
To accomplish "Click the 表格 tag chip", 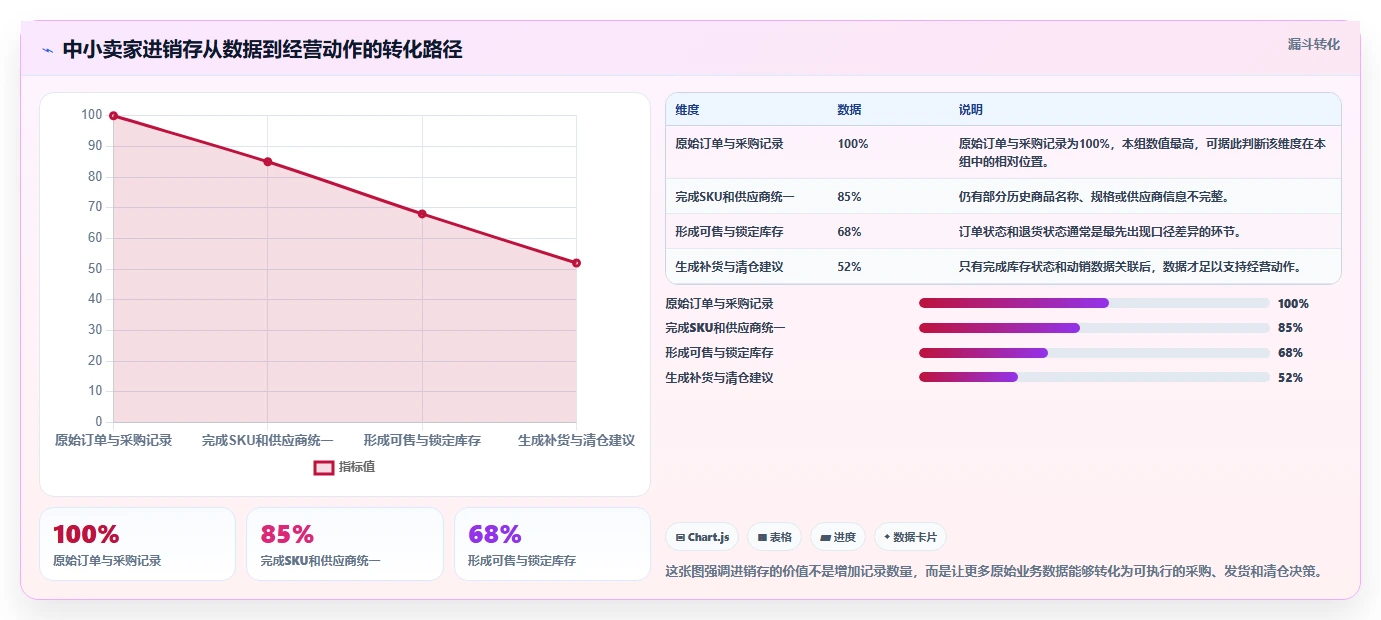I will 774,537.
